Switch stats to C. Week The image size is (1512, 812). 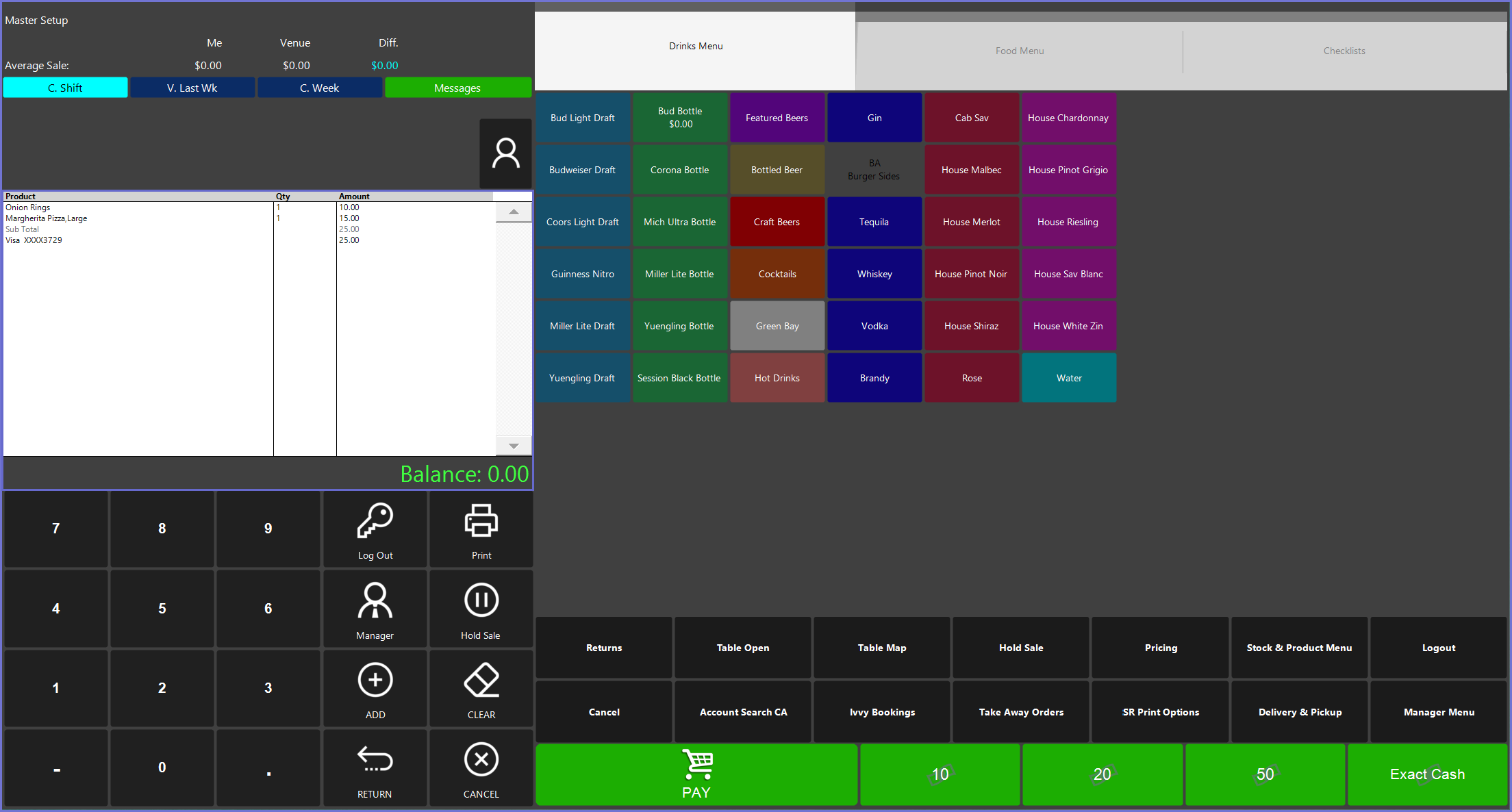click(319, 88)
